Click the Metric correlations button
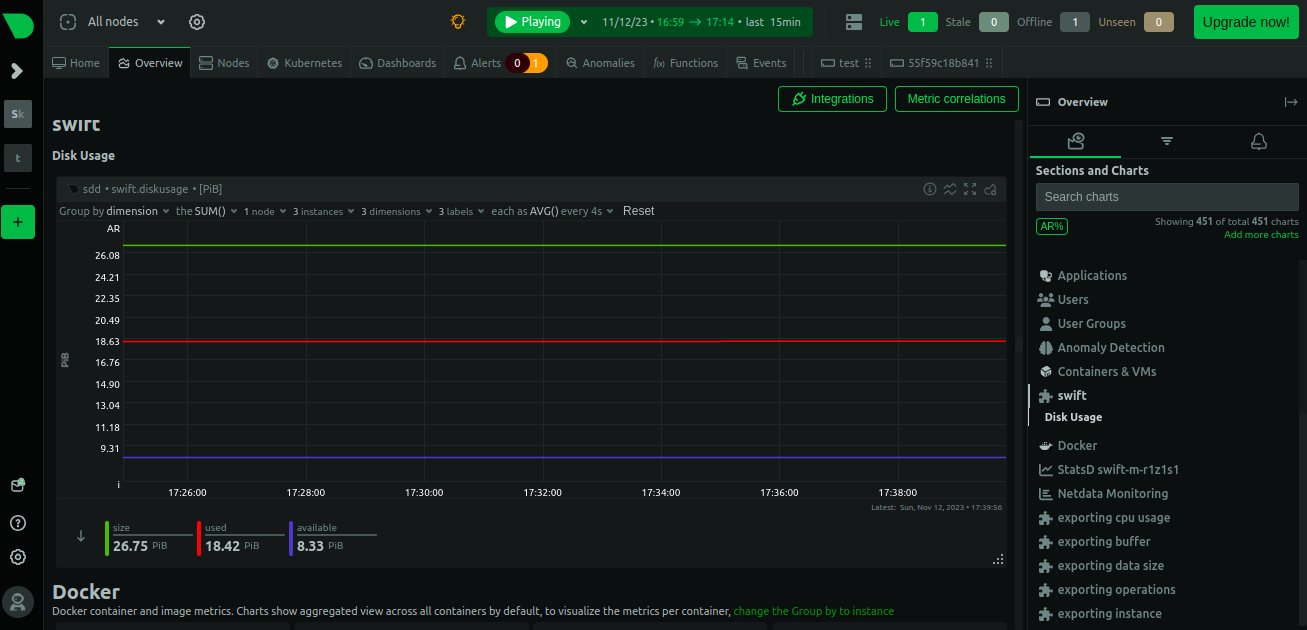1307x630 pixels. point(956,99)
